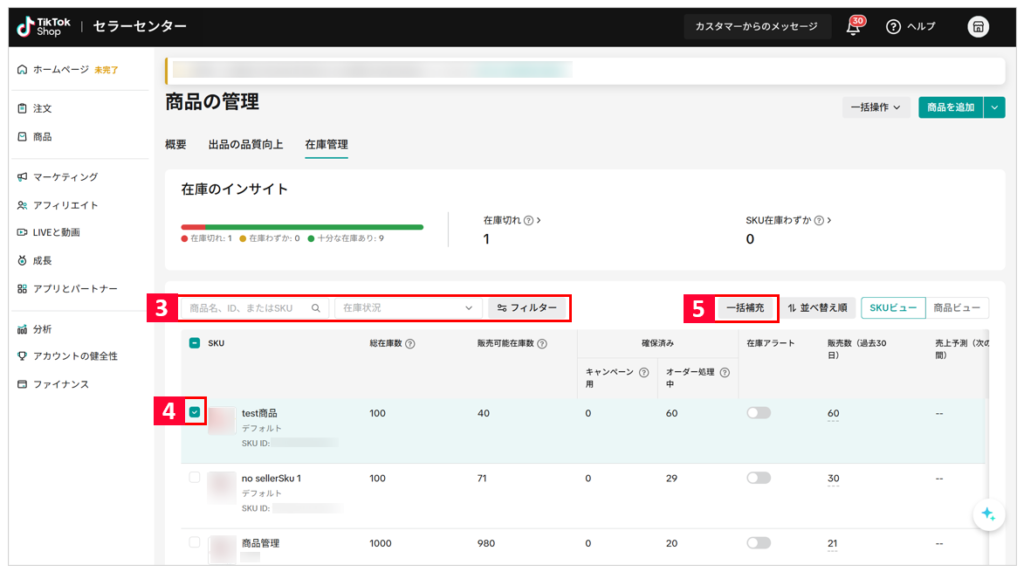Click info icon next to 販売可能在庫数
Image resolution: width=1024 pixels, height=572 pixels.
(542, 344)
